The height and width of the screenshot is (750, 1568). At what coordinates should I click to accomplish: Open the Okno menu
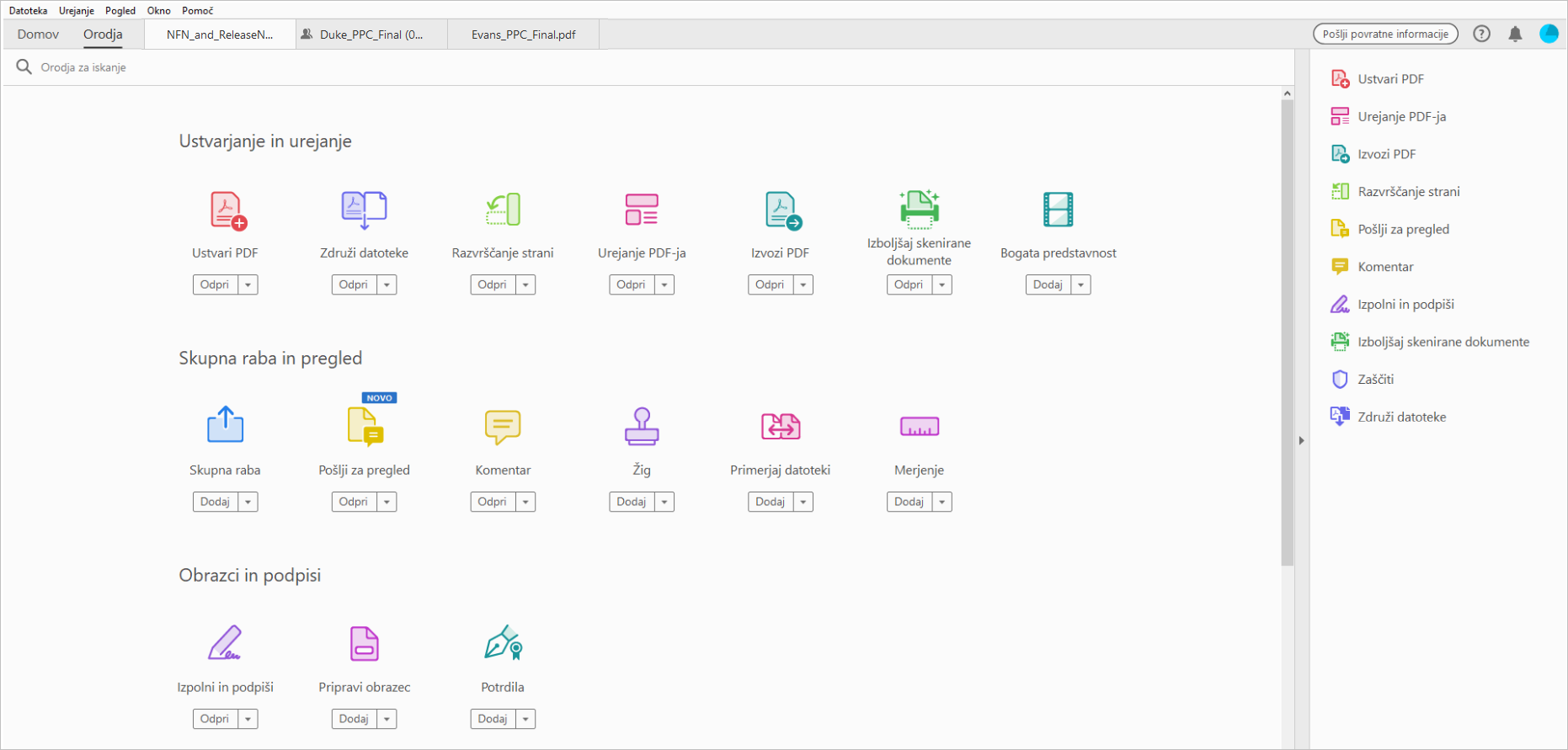pyautogui.click(x=159, y=10)
